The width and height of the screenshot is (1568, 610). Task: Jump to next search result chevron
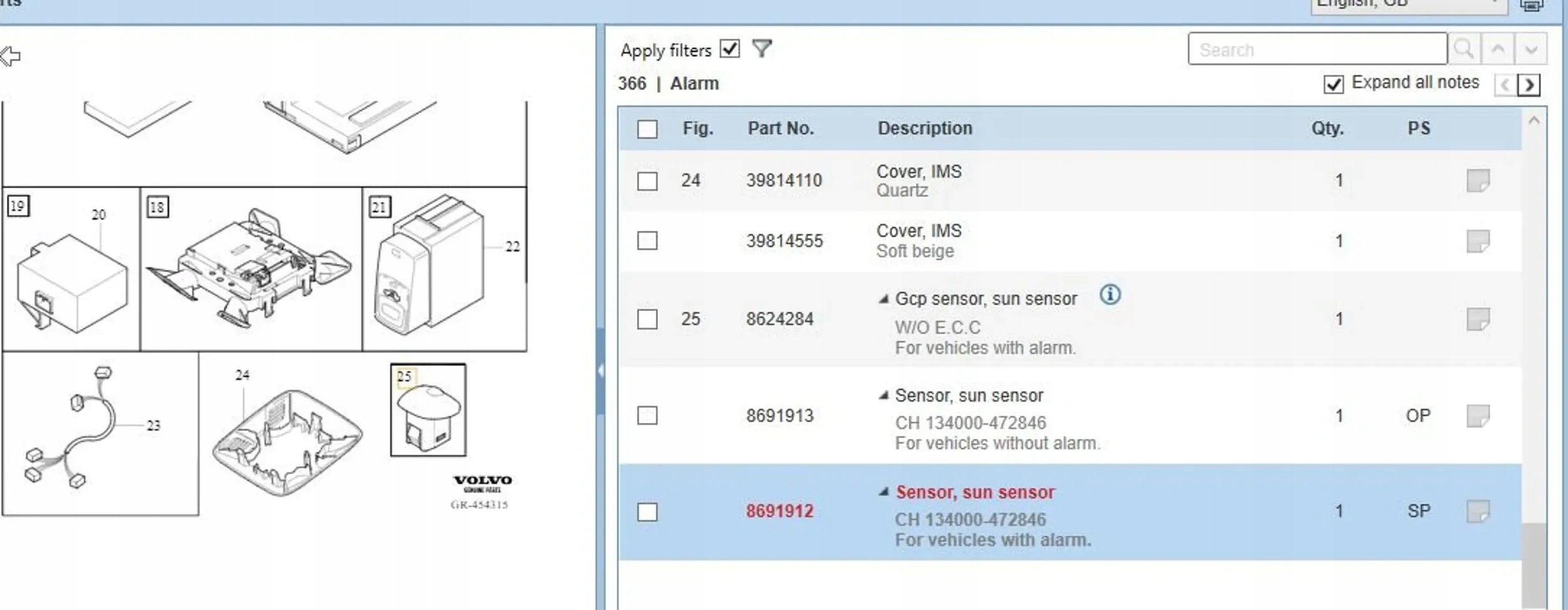1530,49
